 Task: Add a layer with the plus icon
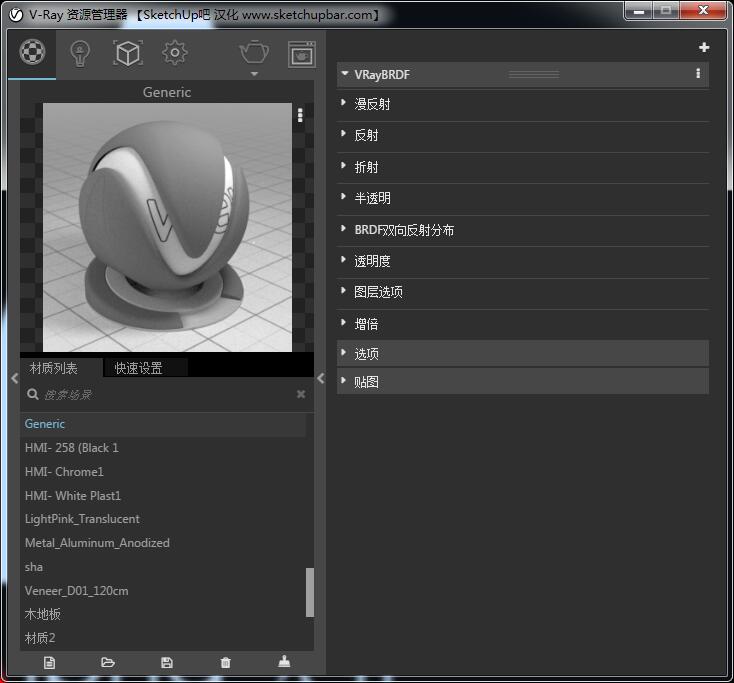click(704, 47)
